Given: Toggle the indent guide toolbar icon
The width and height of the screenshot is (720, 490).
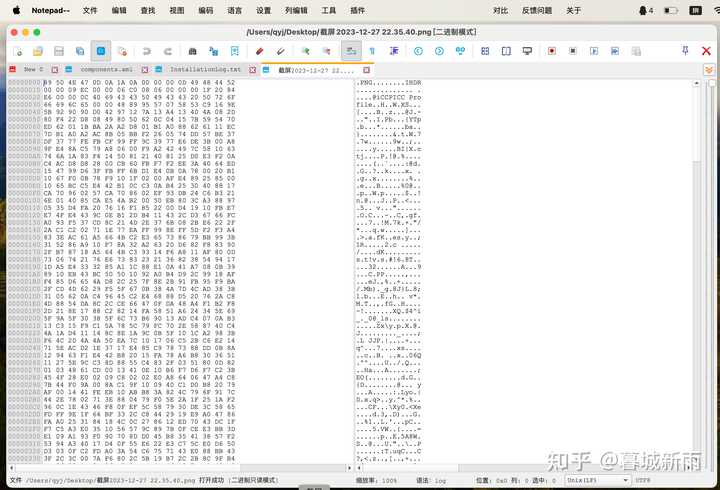Looking at the screenshot, I should click(394, 51).
